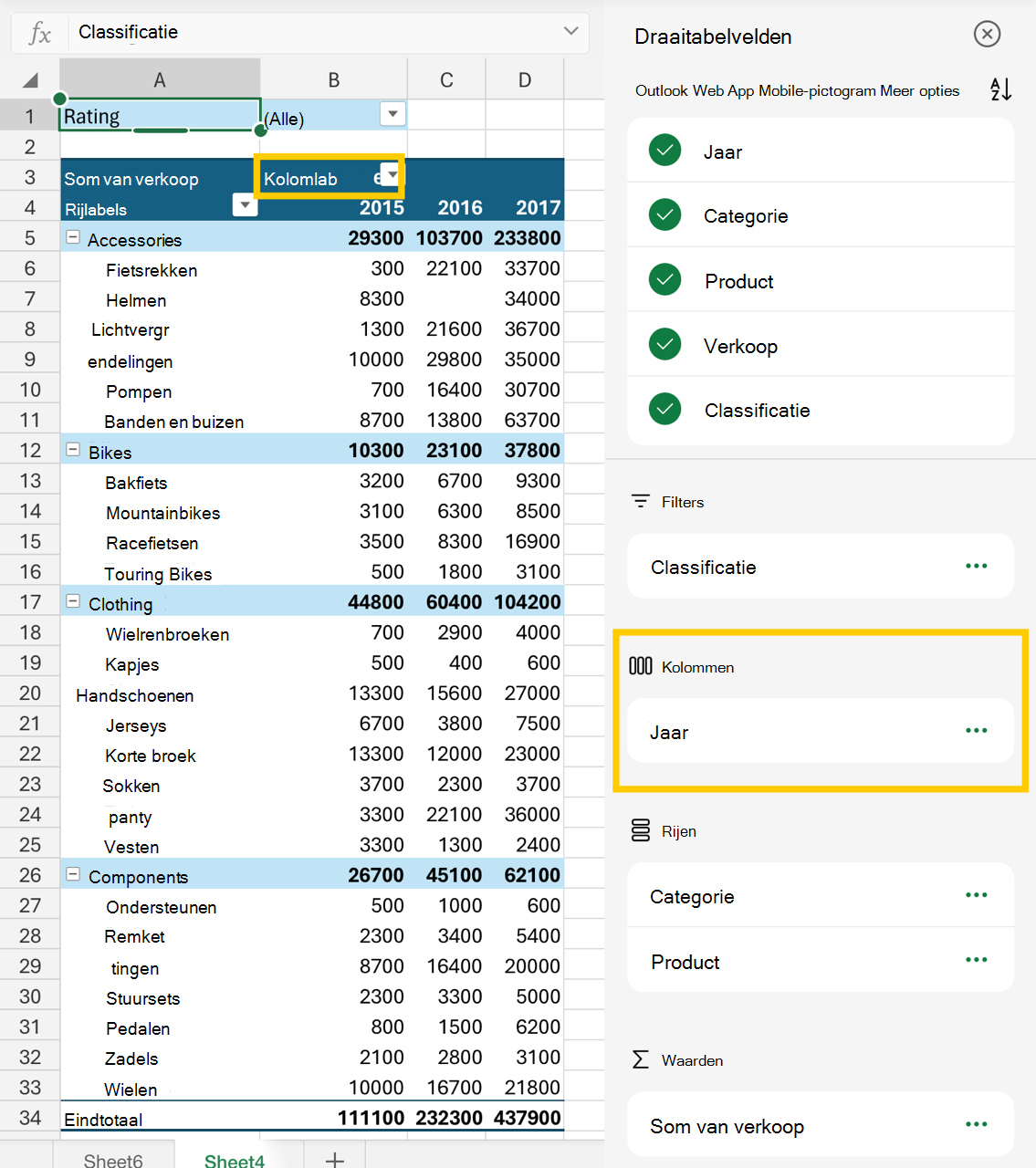Click the 2015 column label
Screen dimensions: 1036x1168
coord(382,207)
